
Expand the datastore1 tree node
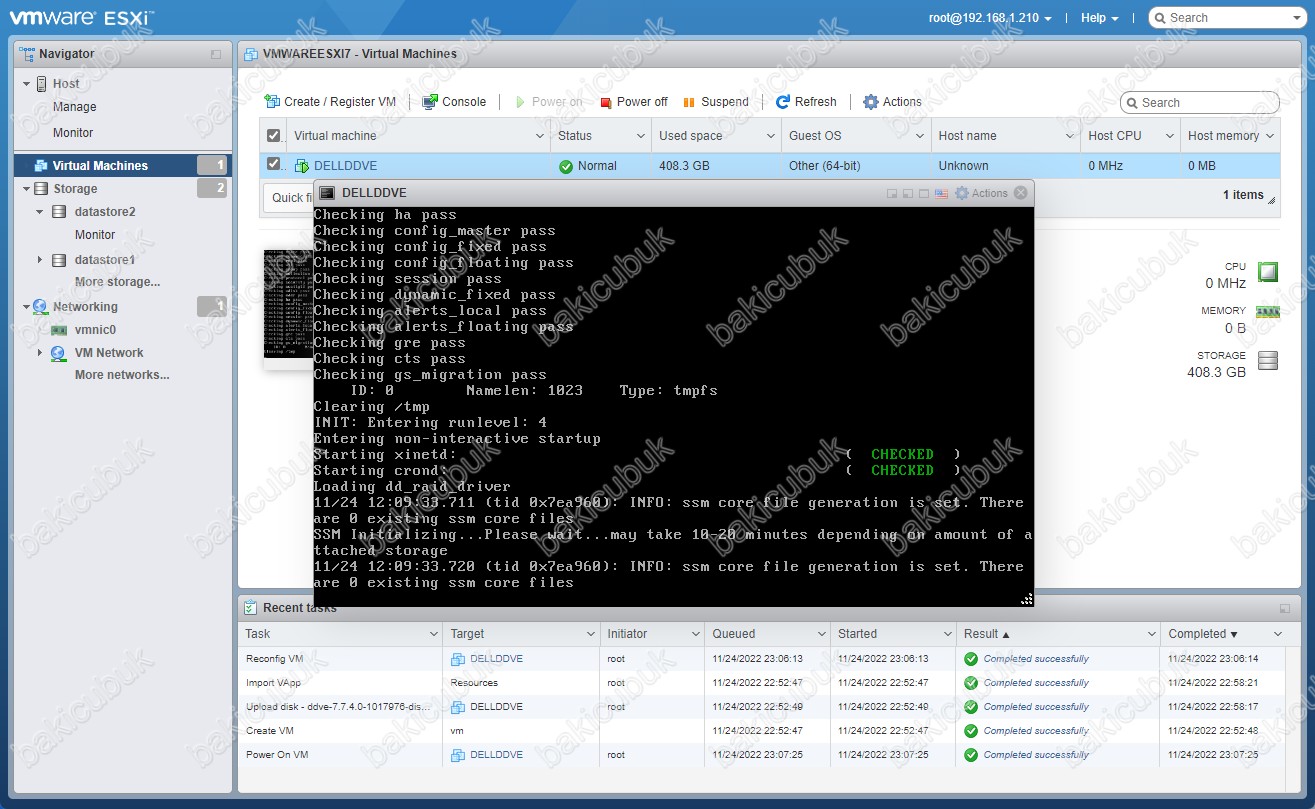40,260
